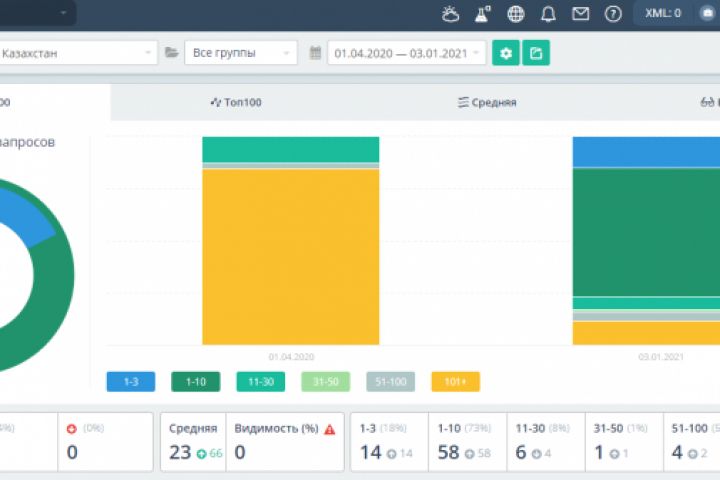Click the calendar icon
The width and height of the screenshot is (720, 480).
pyautogui.click(x=315, y=53)
